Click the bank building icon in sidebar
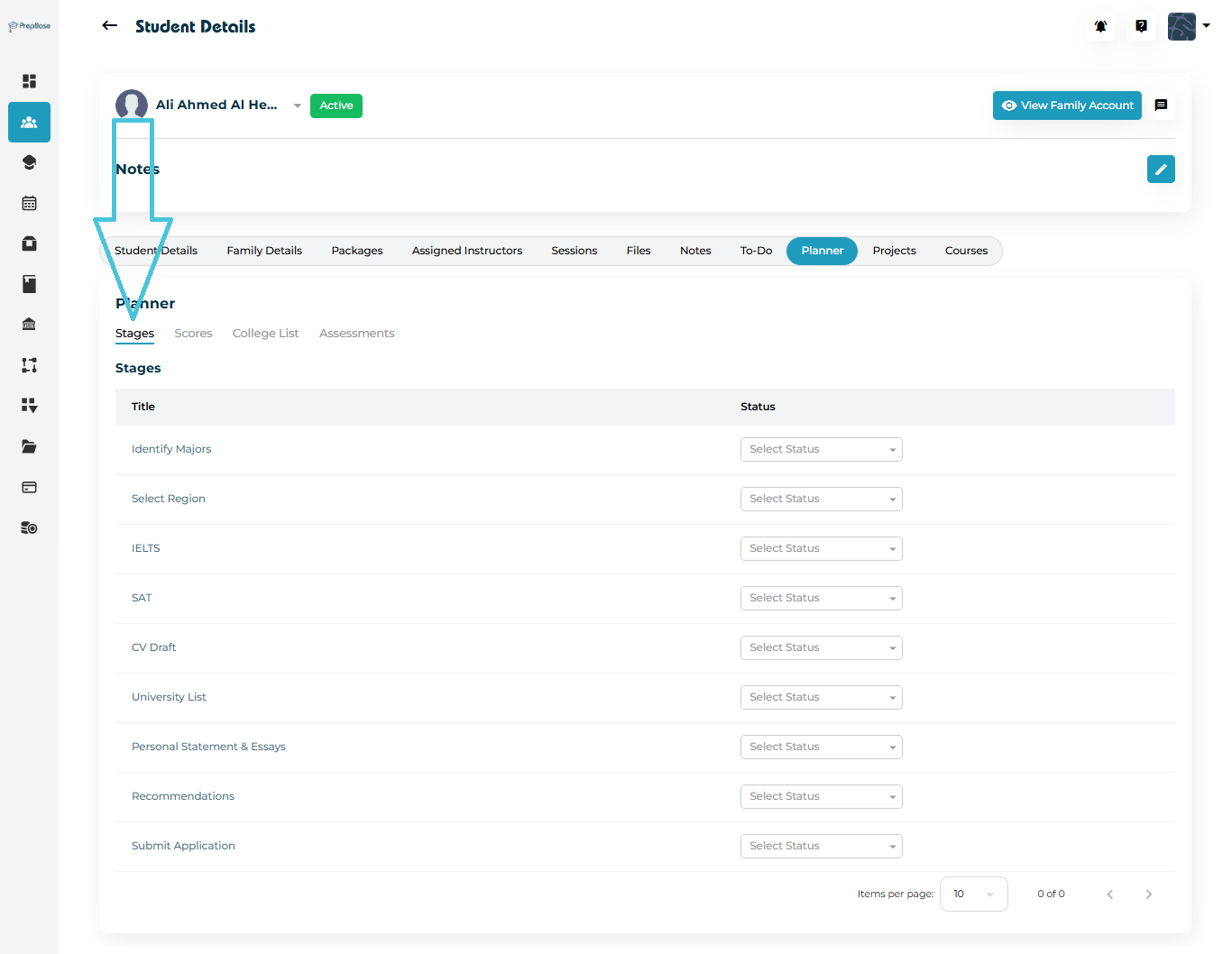The image size is (1232, 954). [29, 325]
